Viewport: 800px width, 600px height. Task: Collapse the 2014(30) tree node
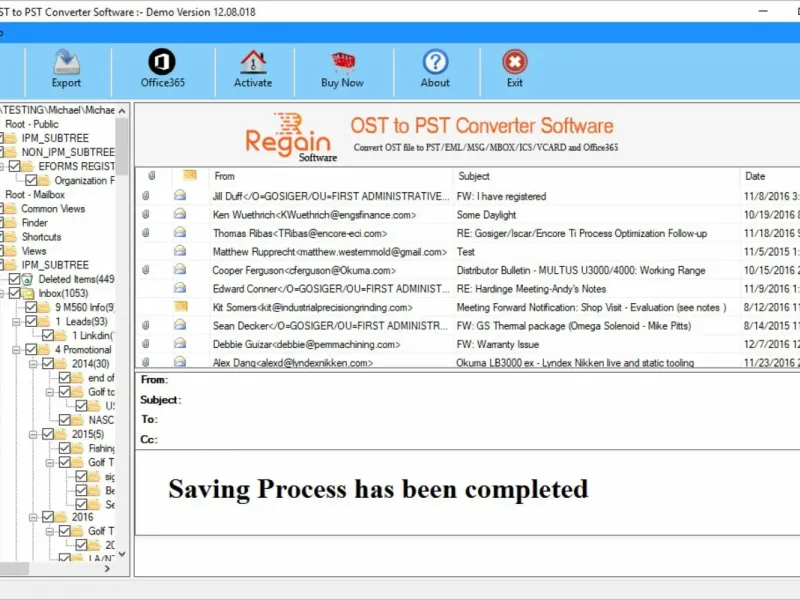point(33,364)
